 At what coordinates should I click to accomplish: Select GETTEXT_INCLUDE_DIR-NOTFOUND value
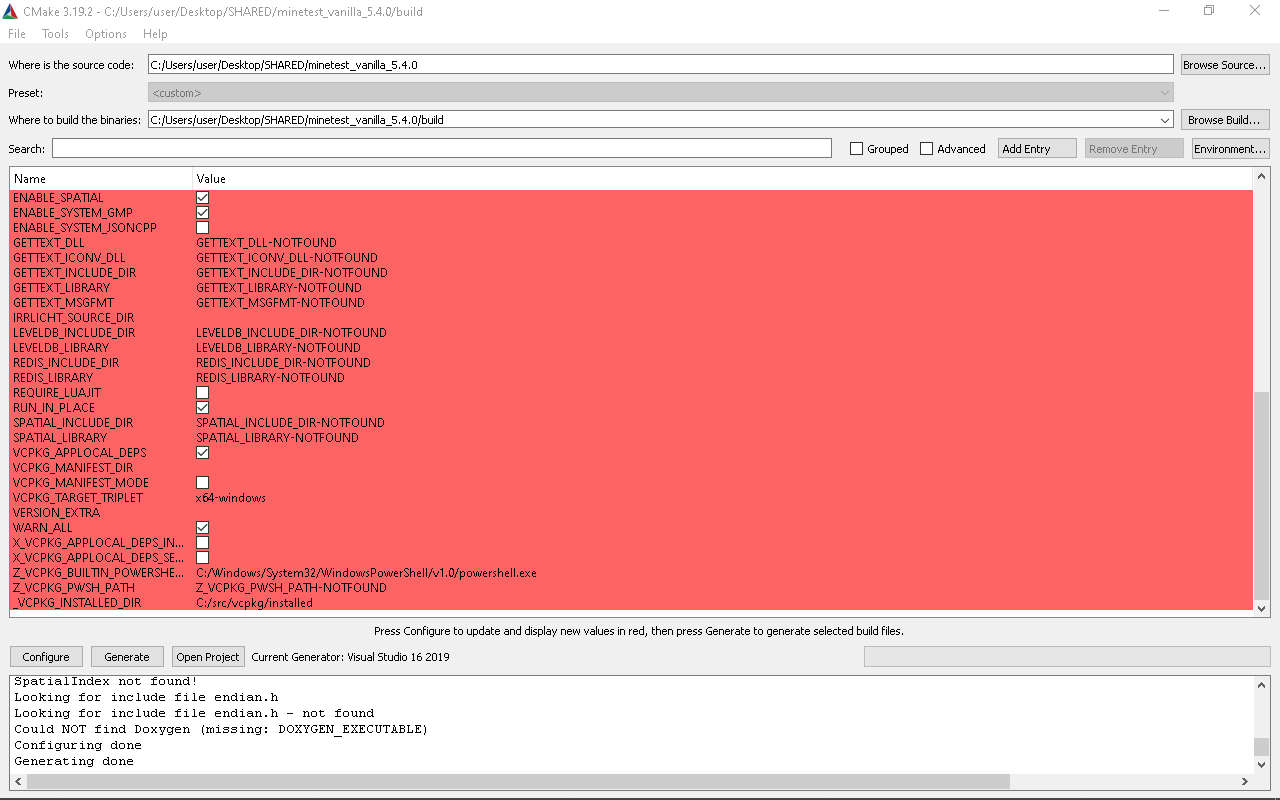pos(292,273)
